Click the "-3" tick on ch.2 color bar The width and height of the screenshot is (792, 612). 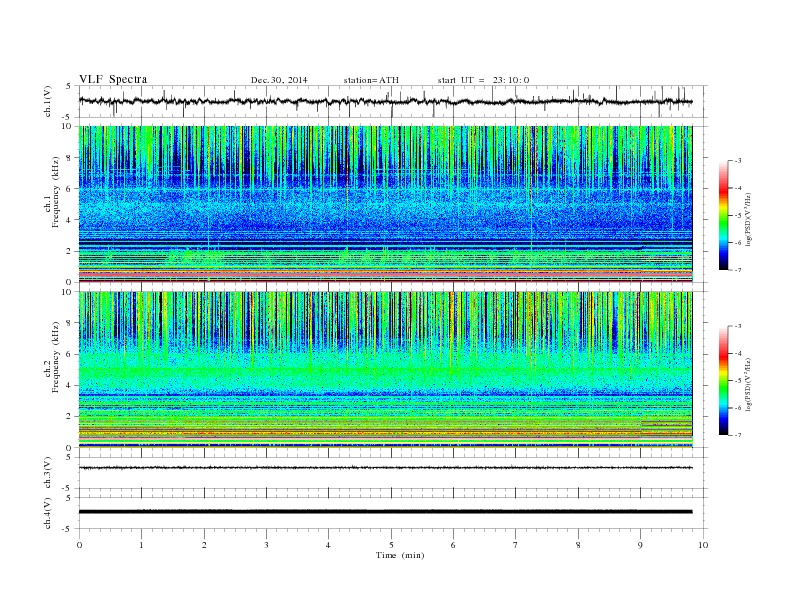pos(737,326)
